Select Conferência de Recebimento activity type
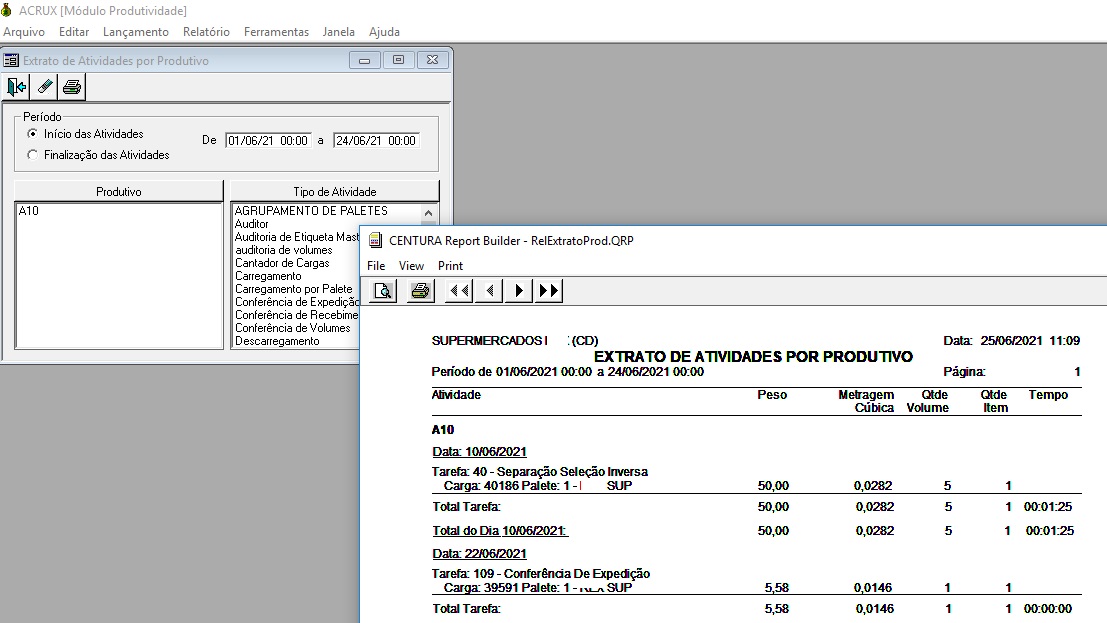The image size is (1107, 623). click(297, 315)
